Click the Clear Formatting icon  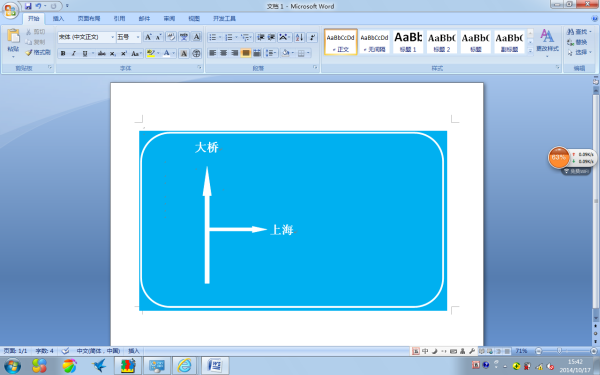pyautogui.click(x=171, y=37)
